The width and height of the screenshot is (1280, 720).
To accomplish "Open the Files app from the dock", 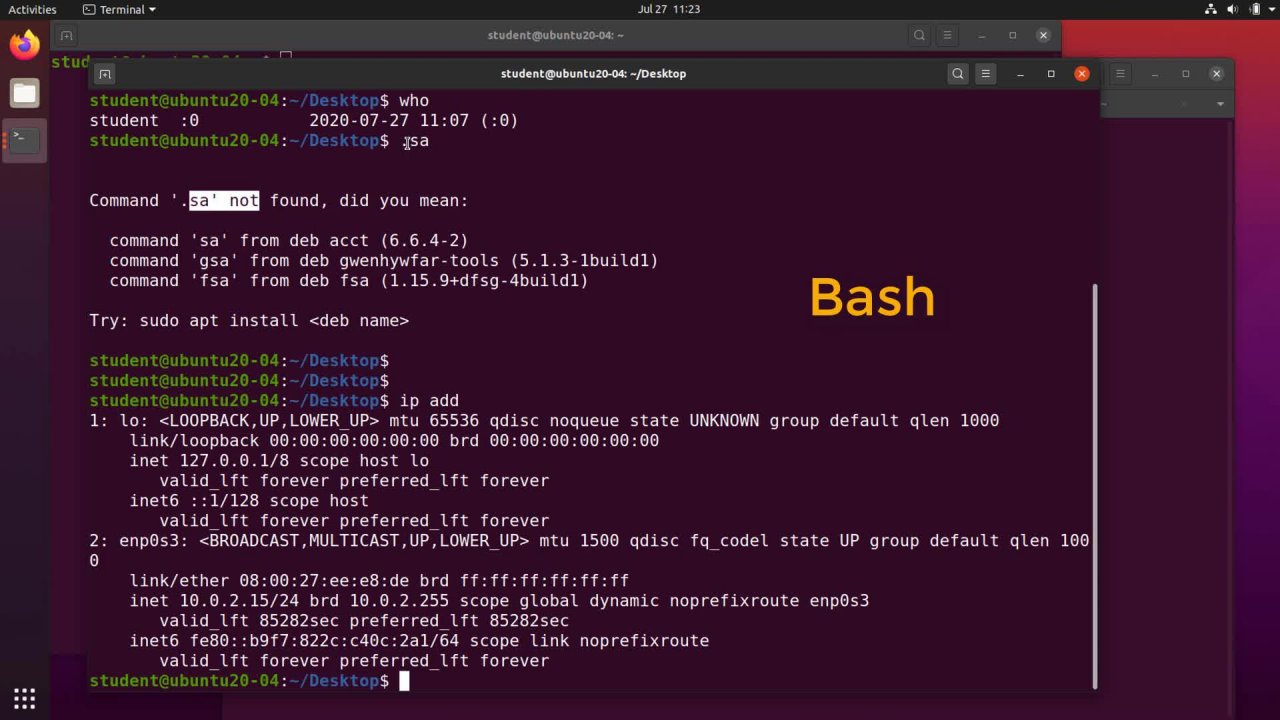I will [24, 93].
